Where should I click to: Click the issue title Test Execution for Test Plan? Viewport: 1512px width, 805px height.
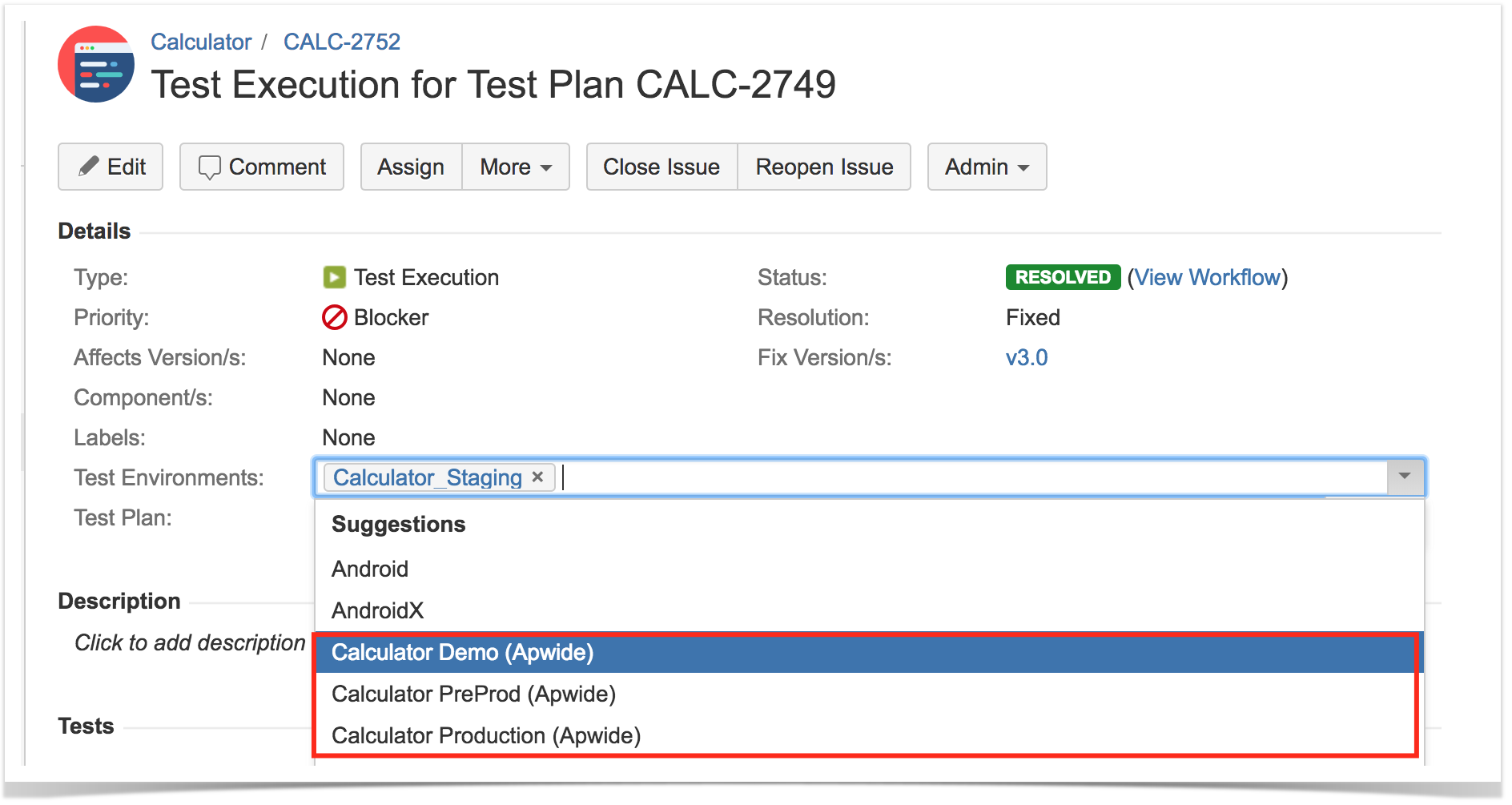coord(493,84)
